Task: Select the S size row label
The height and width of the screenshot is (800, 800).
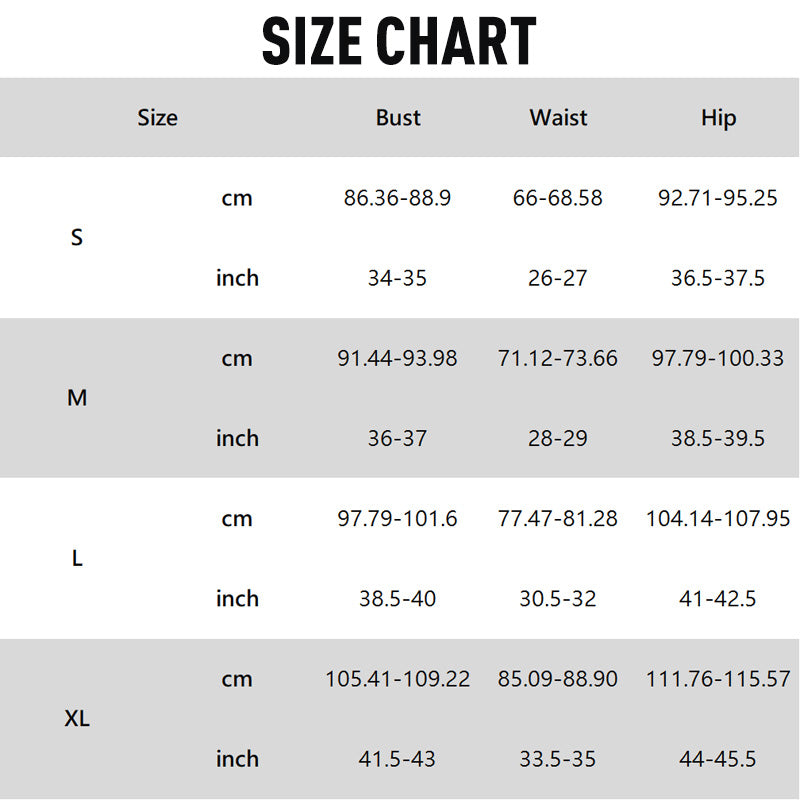Action: pos(77,238)
